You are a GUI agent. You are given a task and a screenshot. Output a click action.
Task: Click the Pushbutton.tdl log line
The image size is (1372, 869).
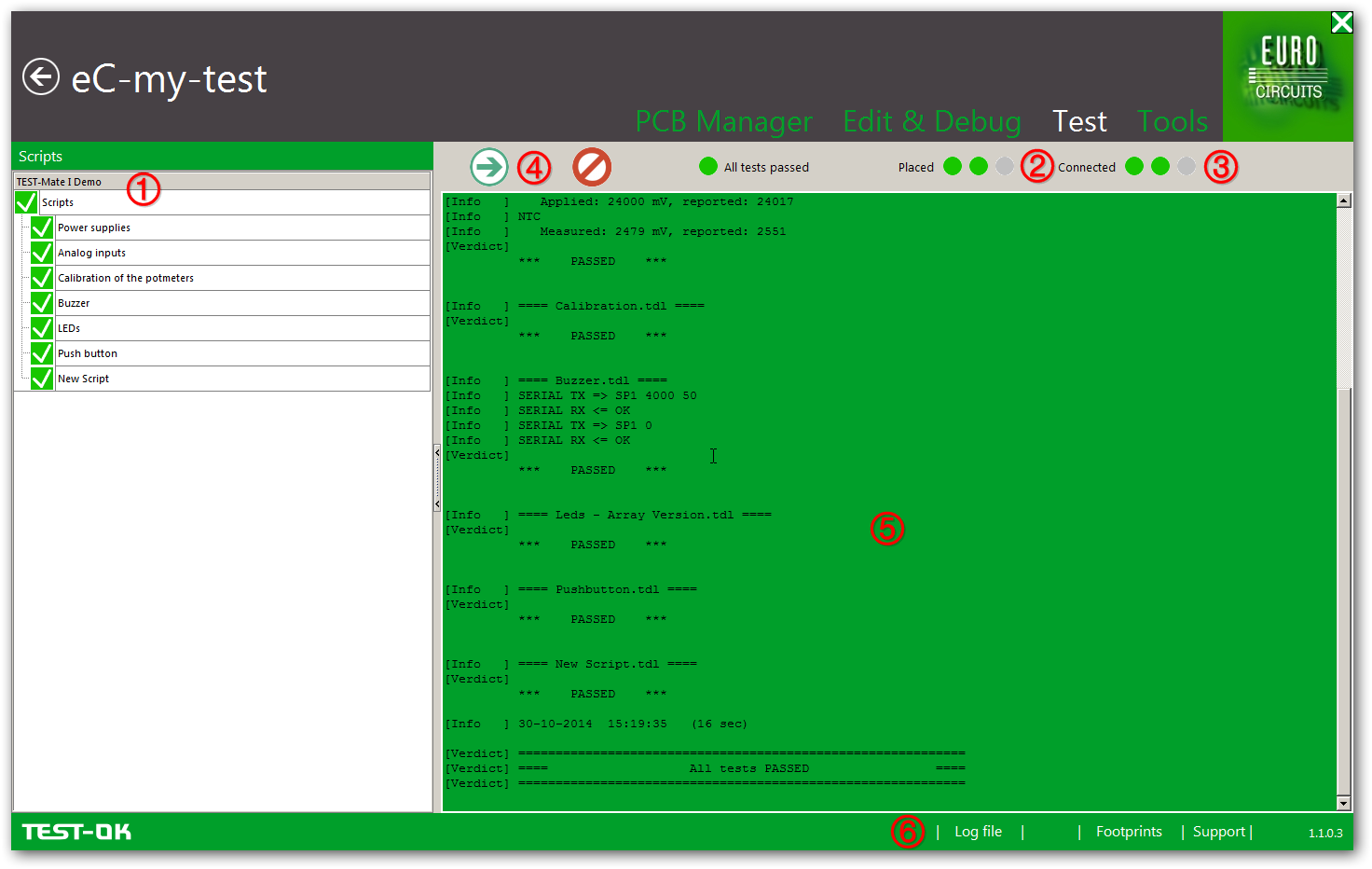coord(571,589)
